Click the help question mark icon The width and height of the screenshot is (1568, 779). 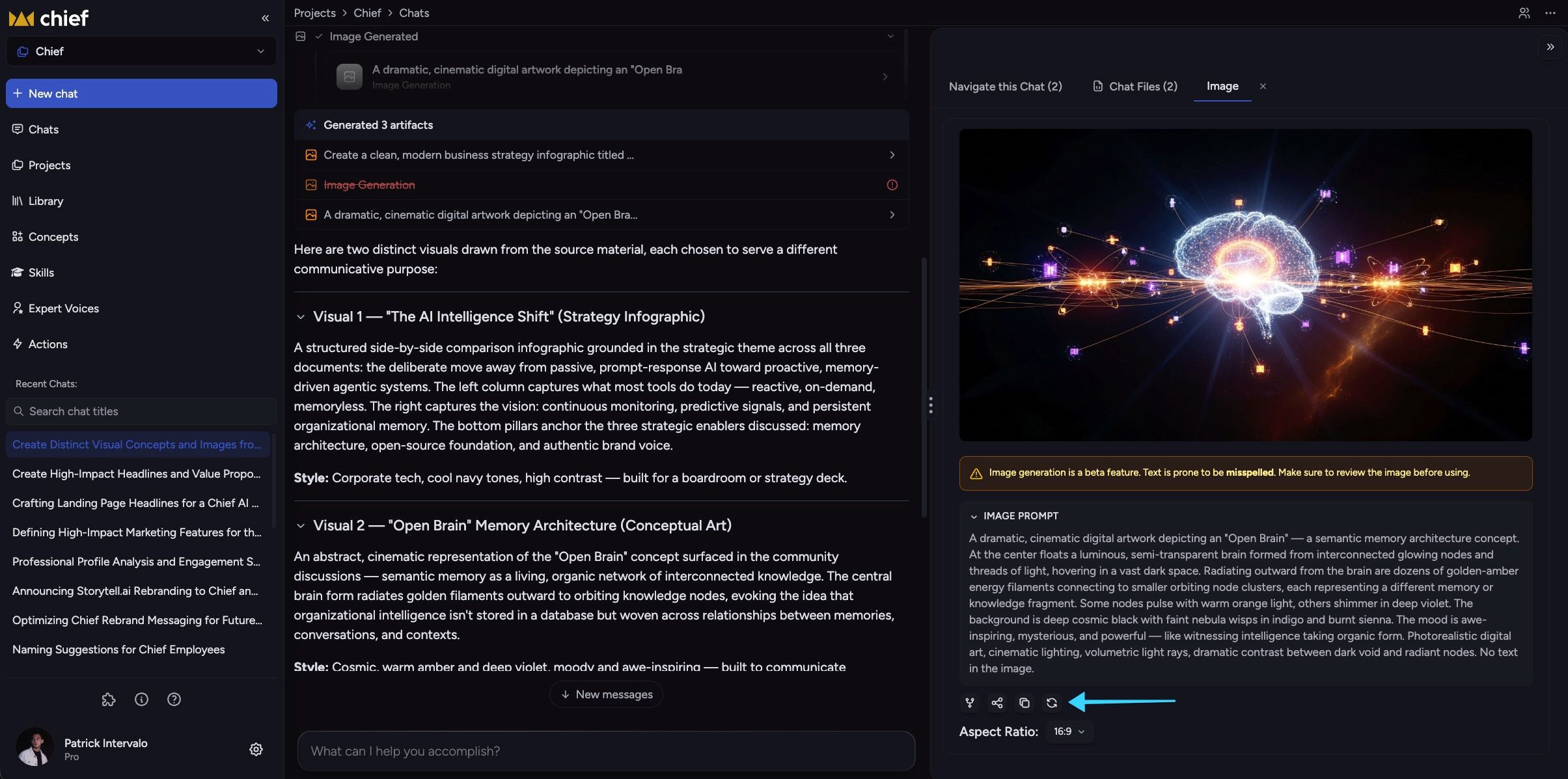pyautogui.click(x=174, y=699)
